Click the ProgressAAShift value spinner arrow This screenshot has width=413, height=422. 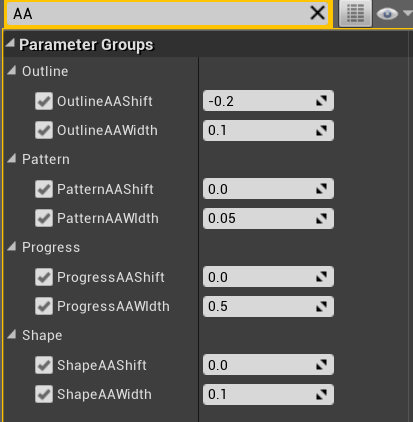(x=321, y=277)
